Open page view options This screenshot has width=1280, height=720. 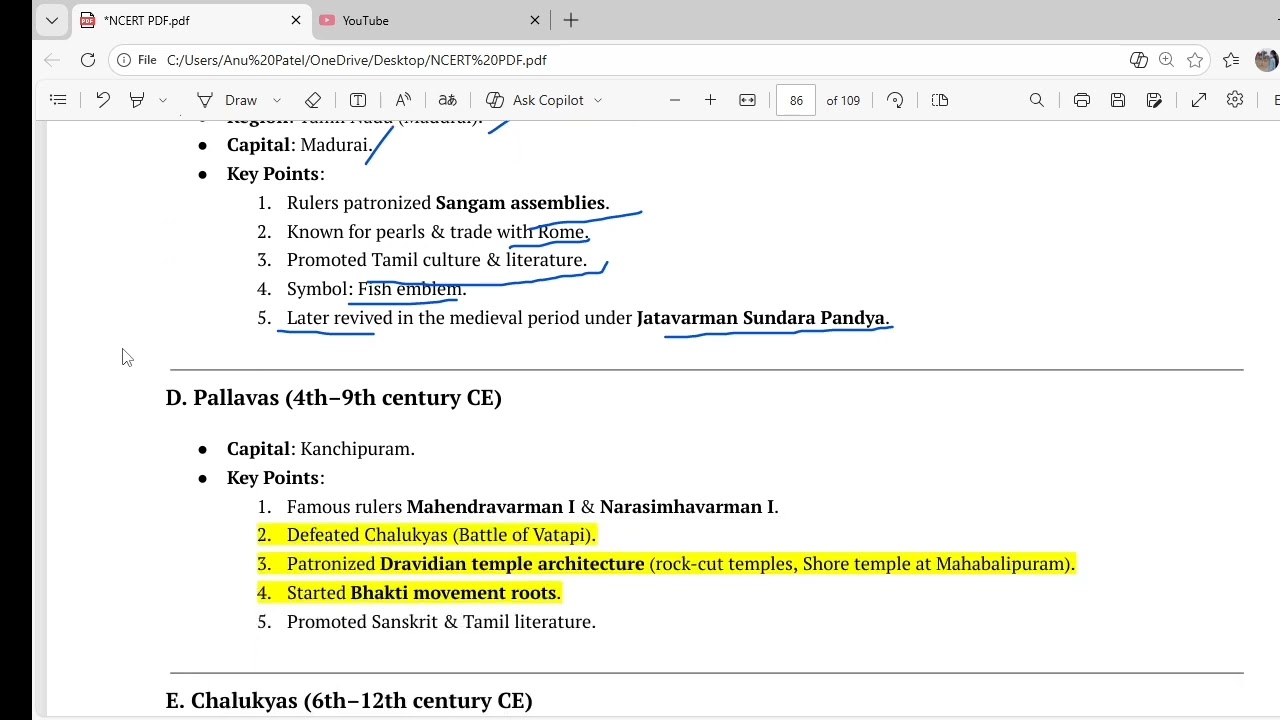coord(940,100)
